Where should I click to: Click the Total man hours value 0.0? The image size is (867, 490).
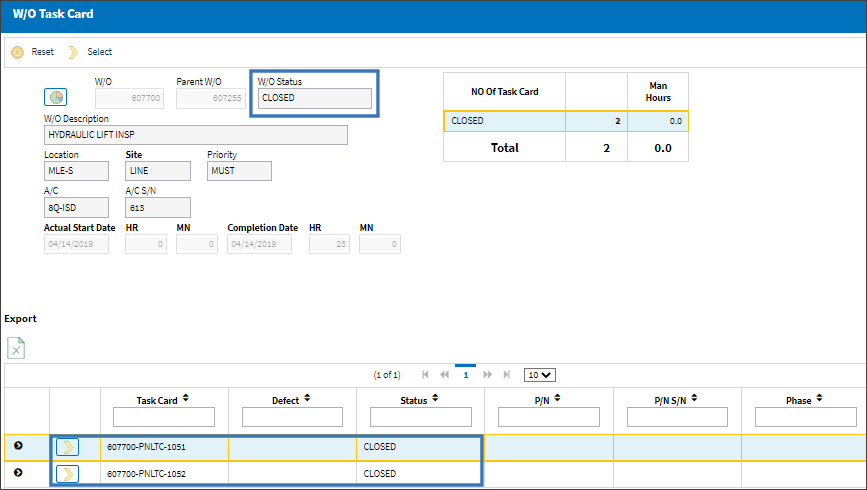pyautogui.click(x=663, y=148)
